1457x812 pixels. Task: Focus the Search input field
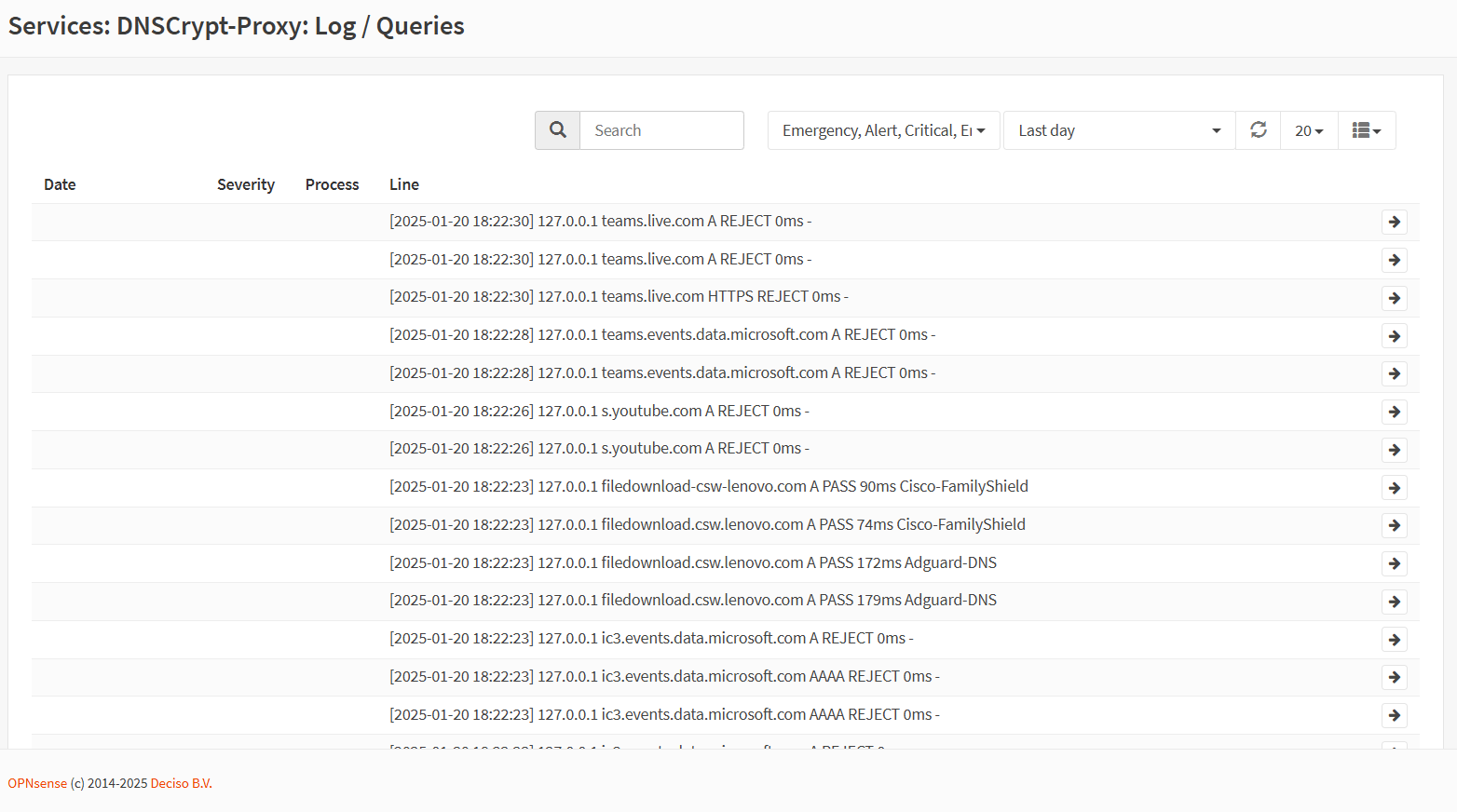[x=661, y=130]
